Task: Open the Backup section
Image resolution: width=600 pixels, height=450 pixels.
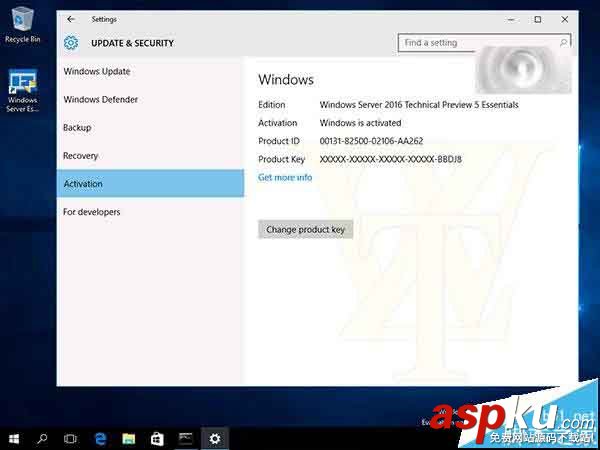Action: tap(150, 127)
